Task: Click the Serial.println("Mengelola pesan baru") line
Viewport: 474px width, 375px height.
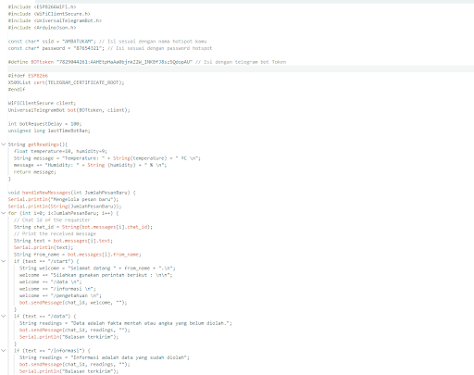Action: pyautogui.click(x=63, y=199)
